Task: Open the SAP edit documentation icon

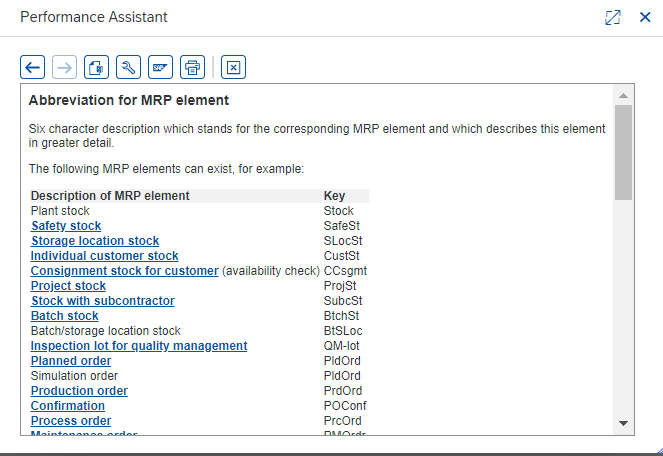Action: (x=160, y=67)
